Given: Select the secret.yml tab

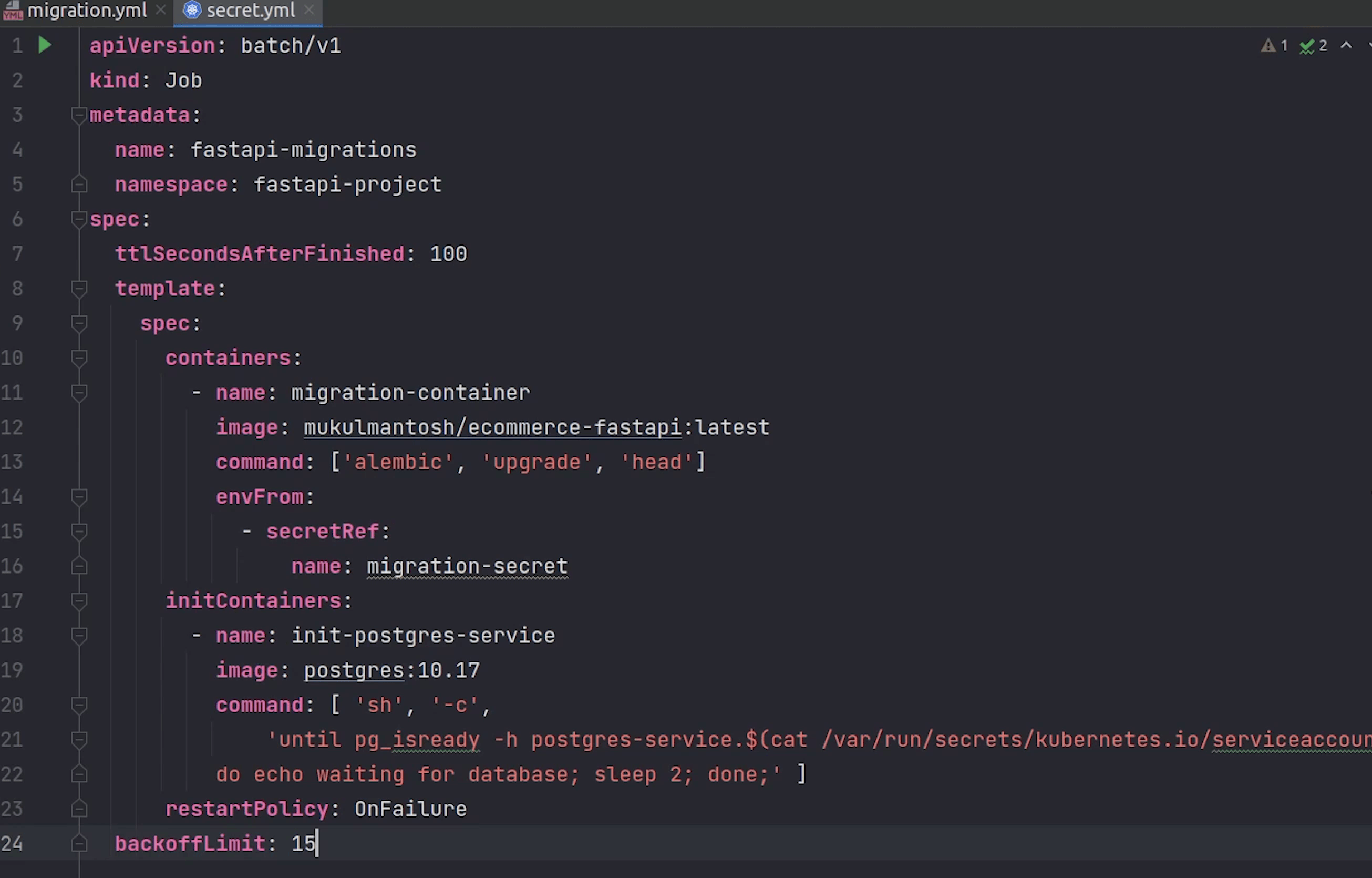Looking at the screenshot, I should (x=251, y=9).
